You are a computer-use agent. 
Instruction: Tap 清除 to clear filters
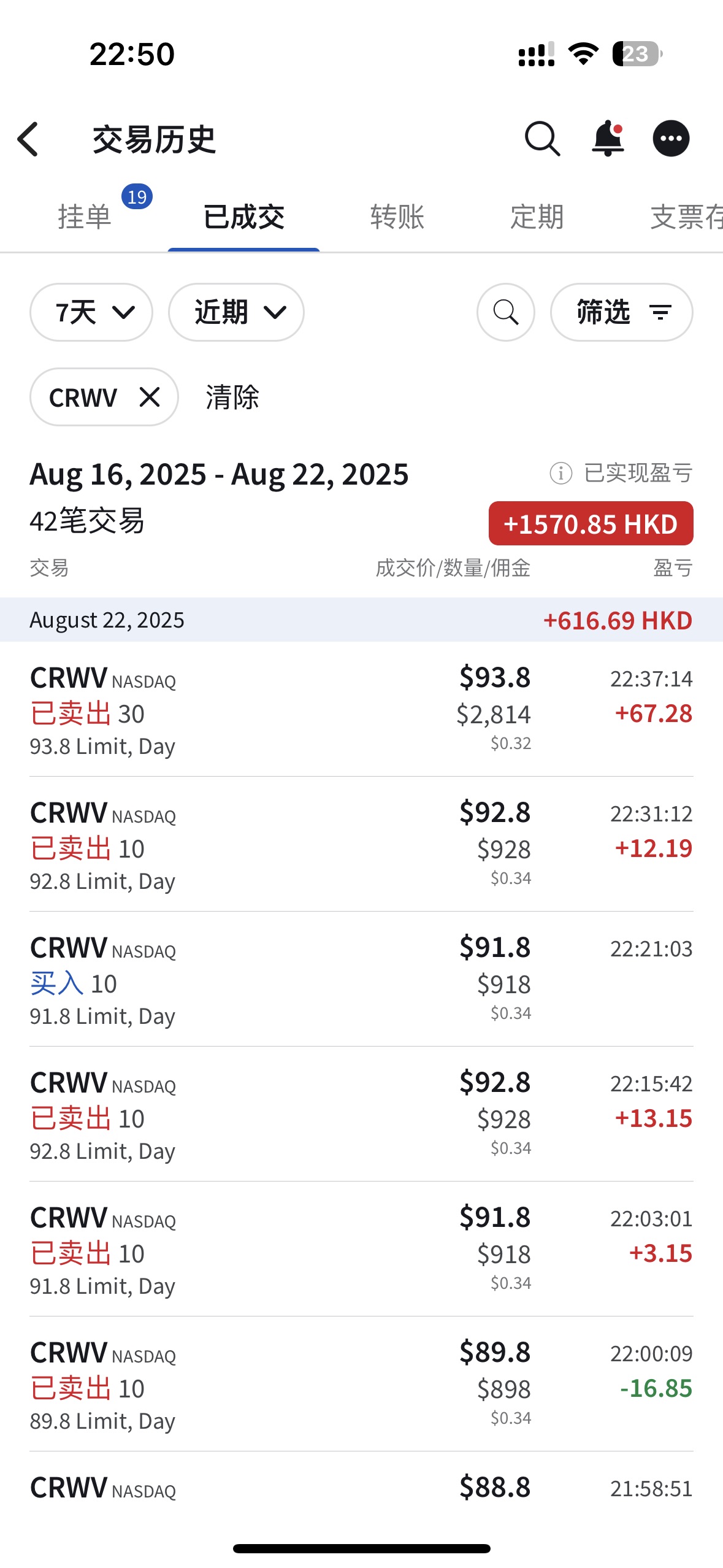(232, 397)
